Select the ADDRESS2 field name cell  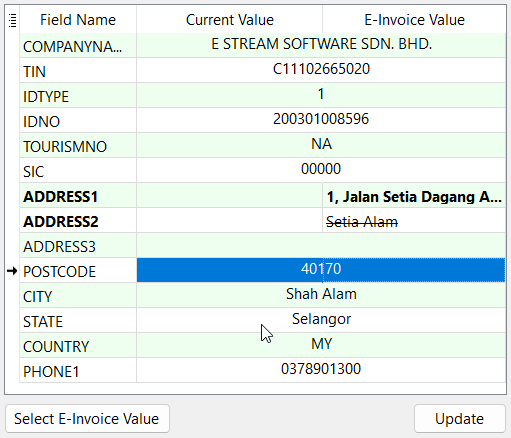point(78,220)
